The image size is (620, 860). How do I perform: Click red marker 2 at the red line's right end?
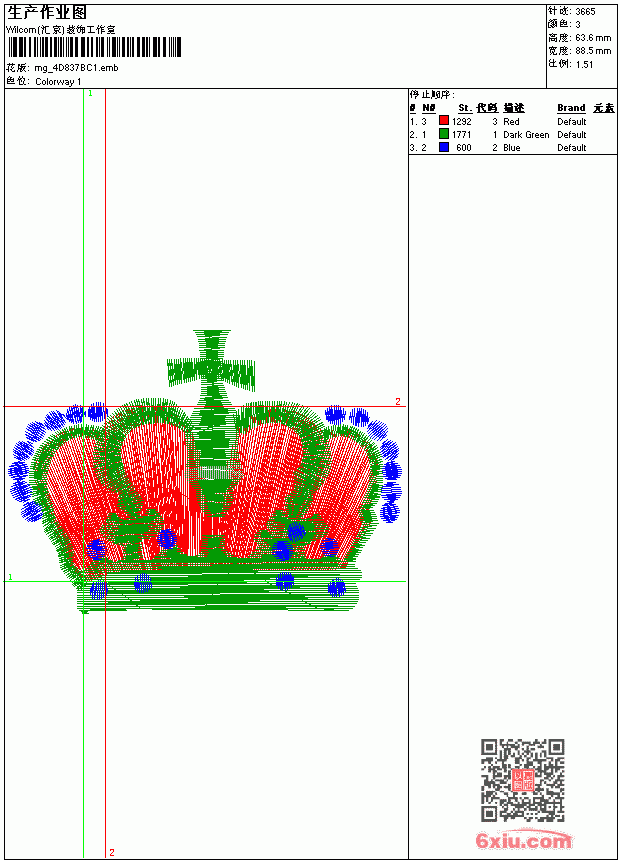(398, 401)
